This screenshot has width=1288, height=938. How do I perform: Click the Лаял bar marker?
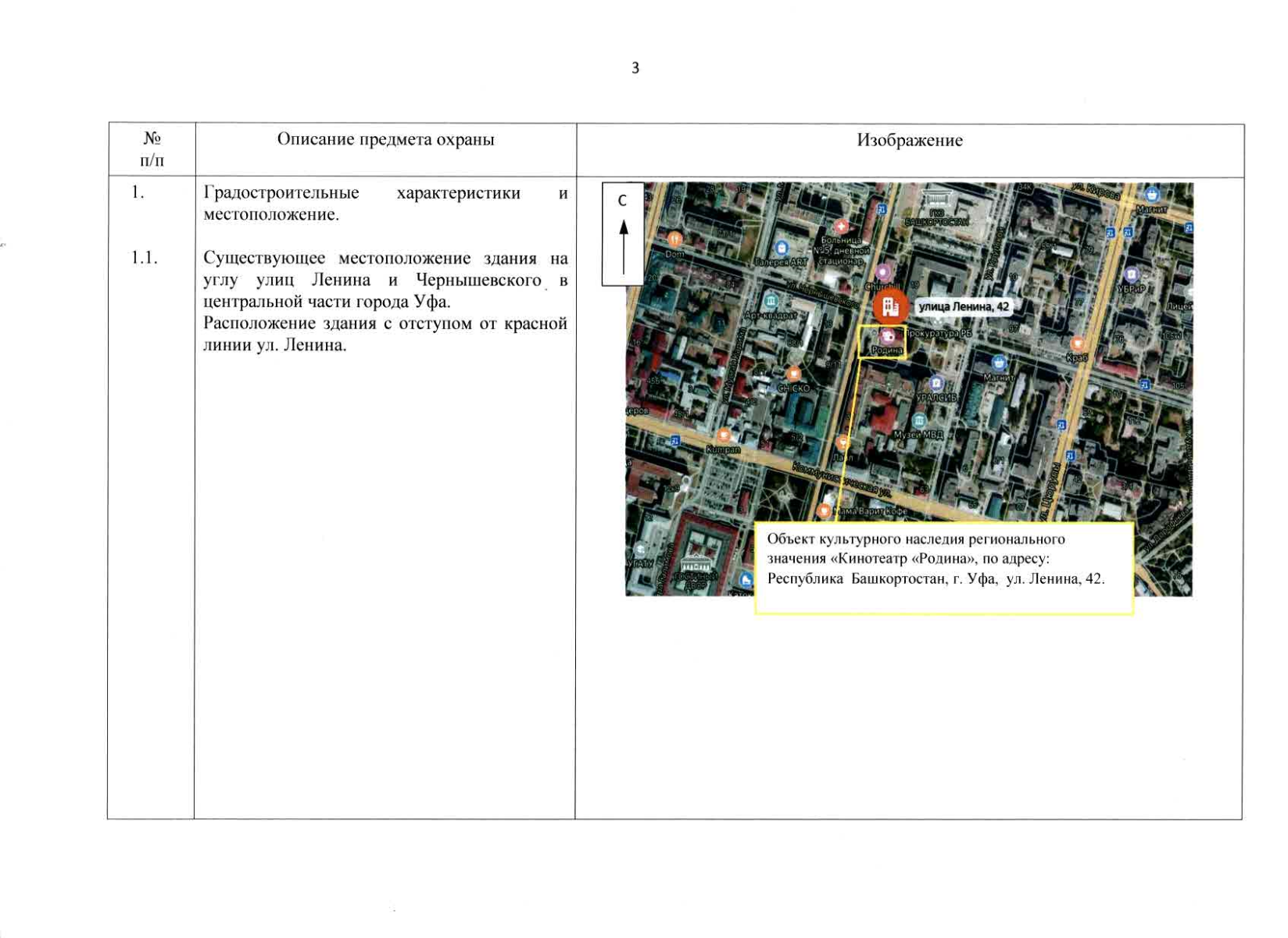843,442
